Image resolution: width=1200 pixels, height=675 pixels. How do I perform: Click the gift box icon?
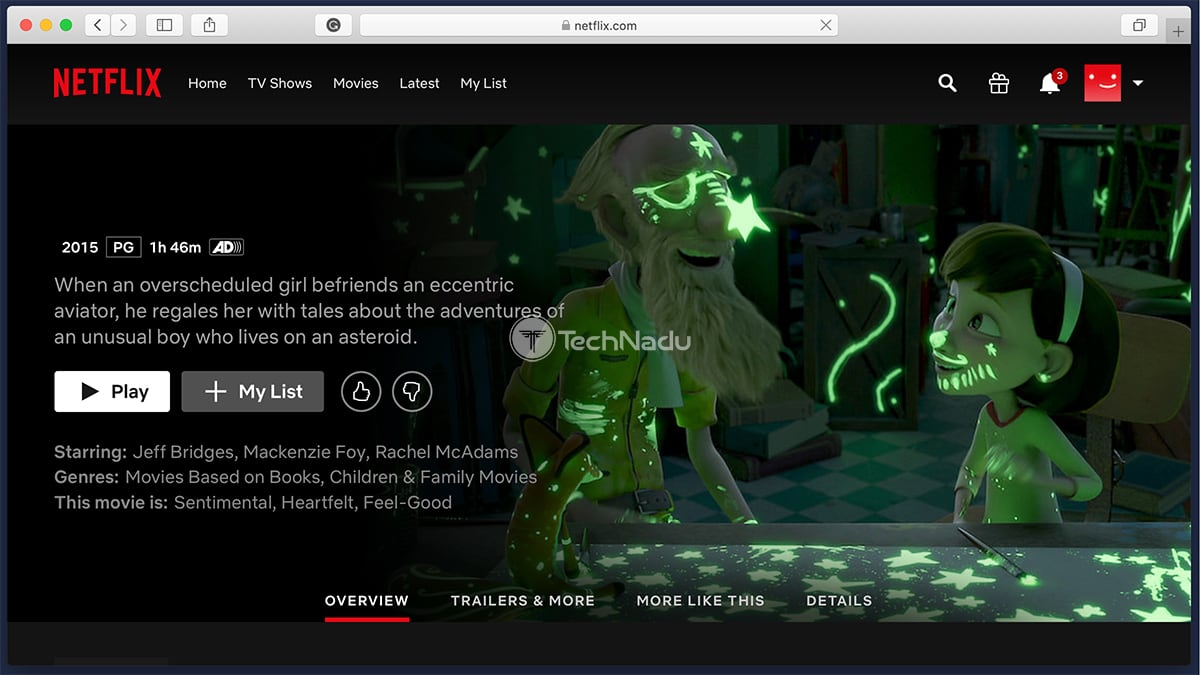998,84
